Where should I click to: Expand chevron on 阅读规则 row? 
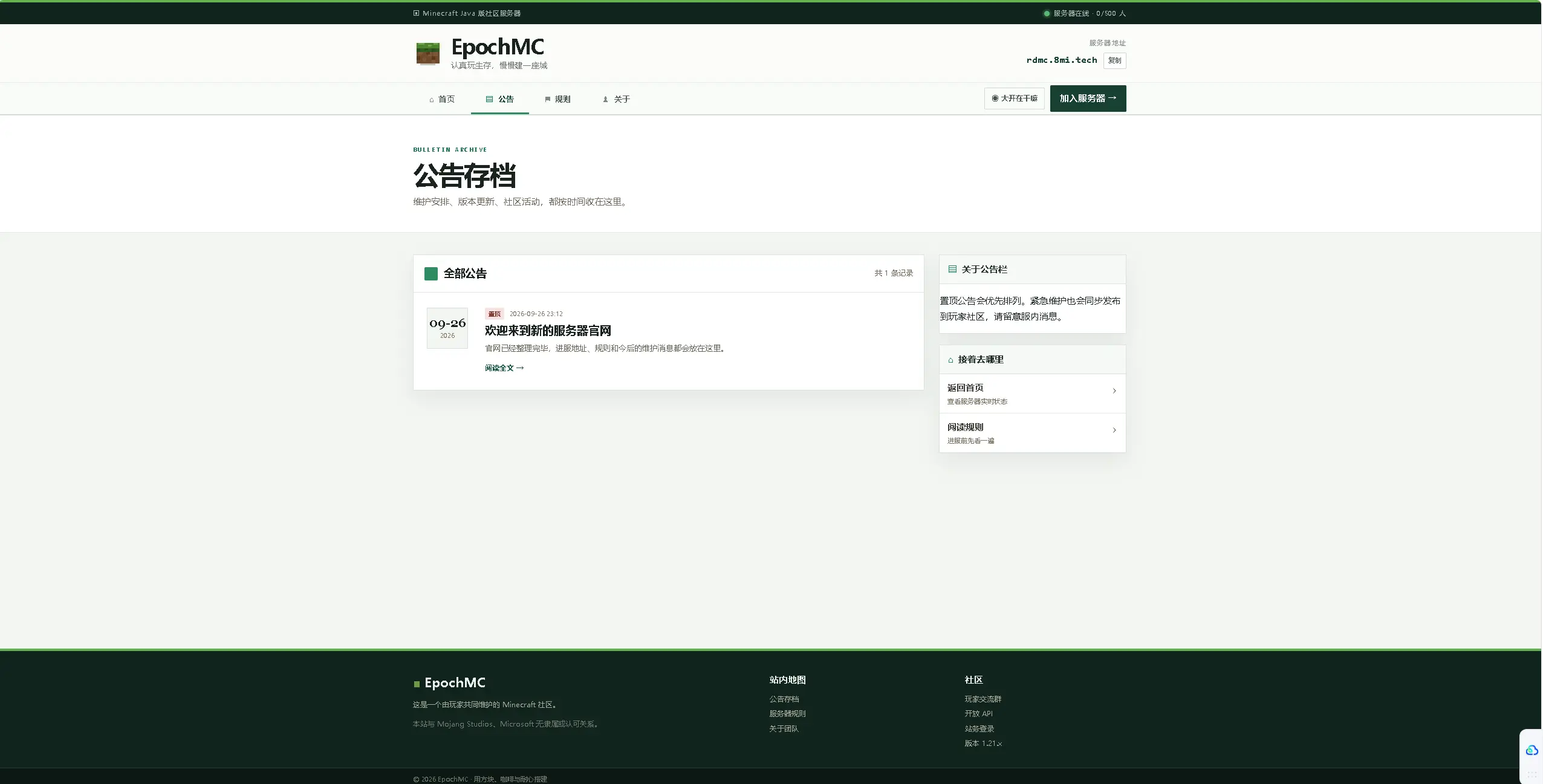coord(1114,430)
